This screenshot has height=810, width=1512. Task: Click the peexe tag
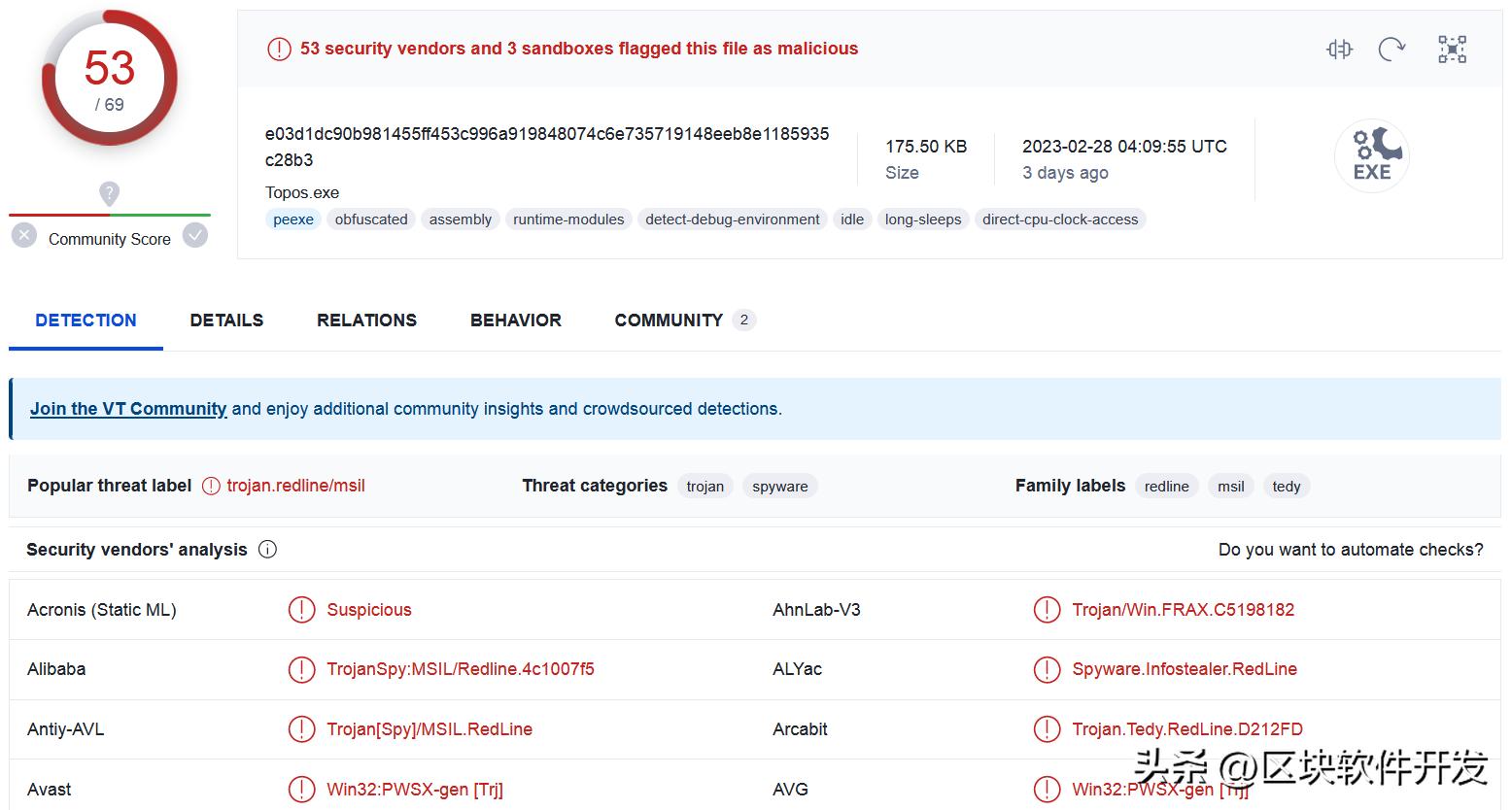[293, 219]
